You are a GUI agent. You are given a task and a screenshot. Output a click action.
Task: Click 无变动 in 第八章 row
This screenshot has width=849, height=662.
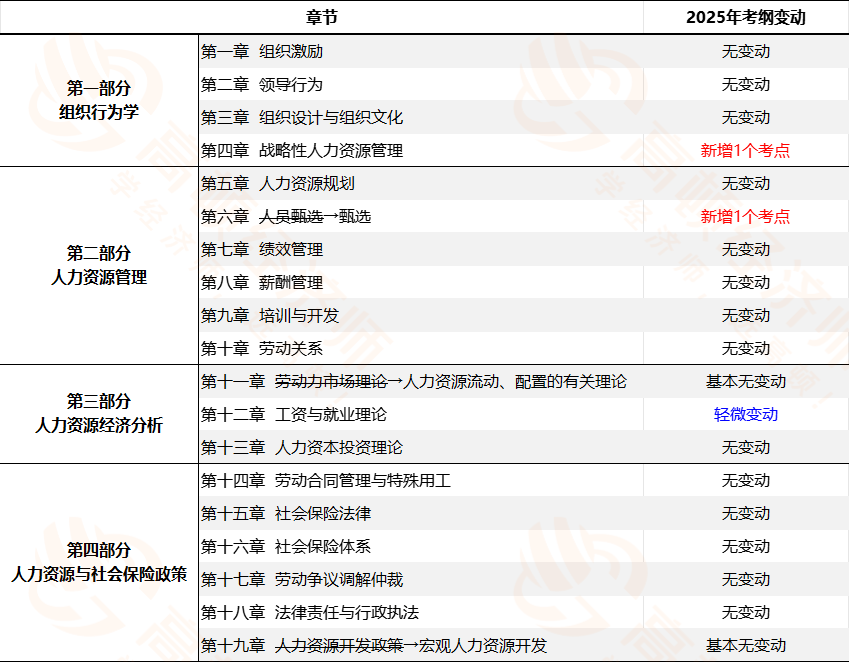tap(746, 283)
